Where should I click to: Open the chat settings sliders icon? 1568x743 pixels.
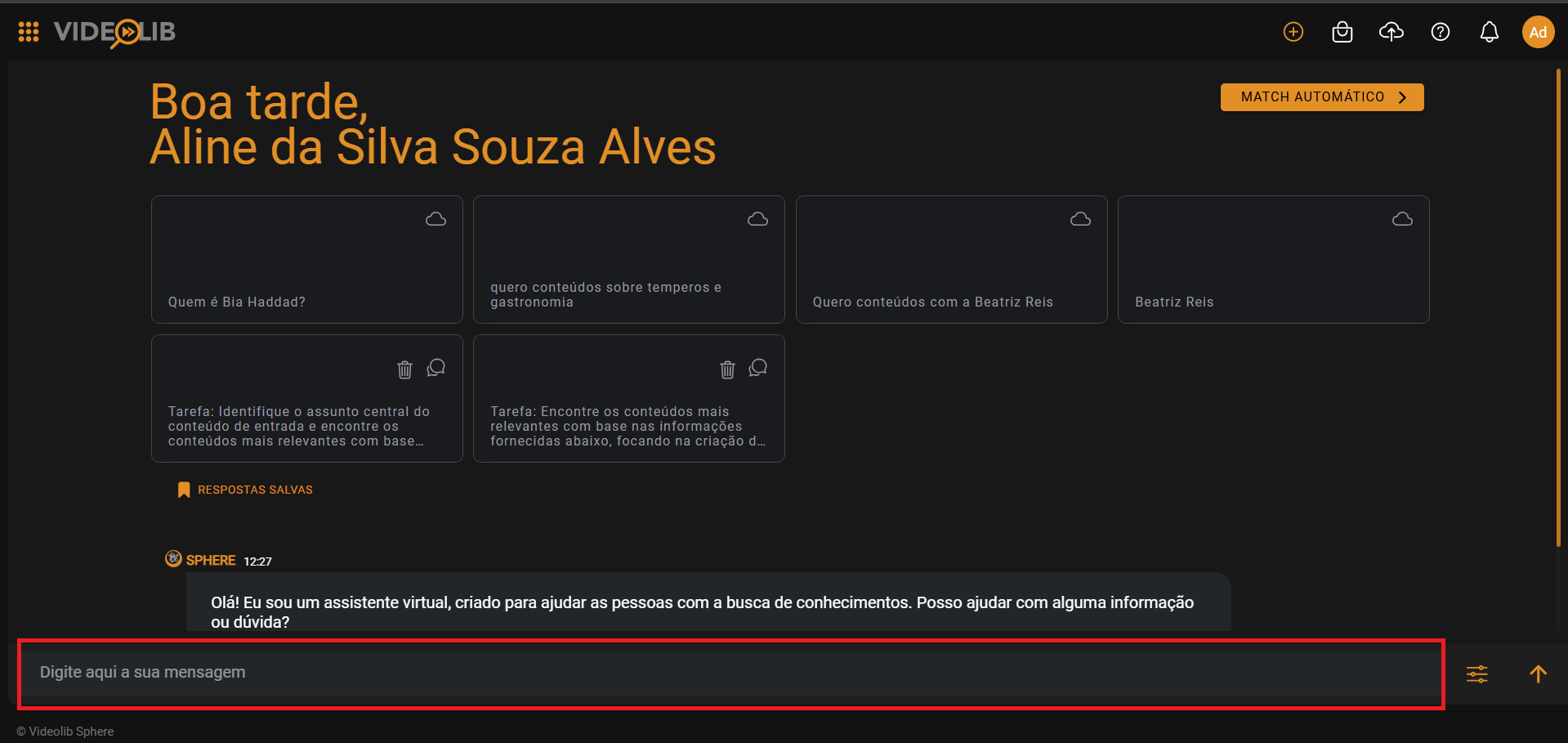point(1476,674)
